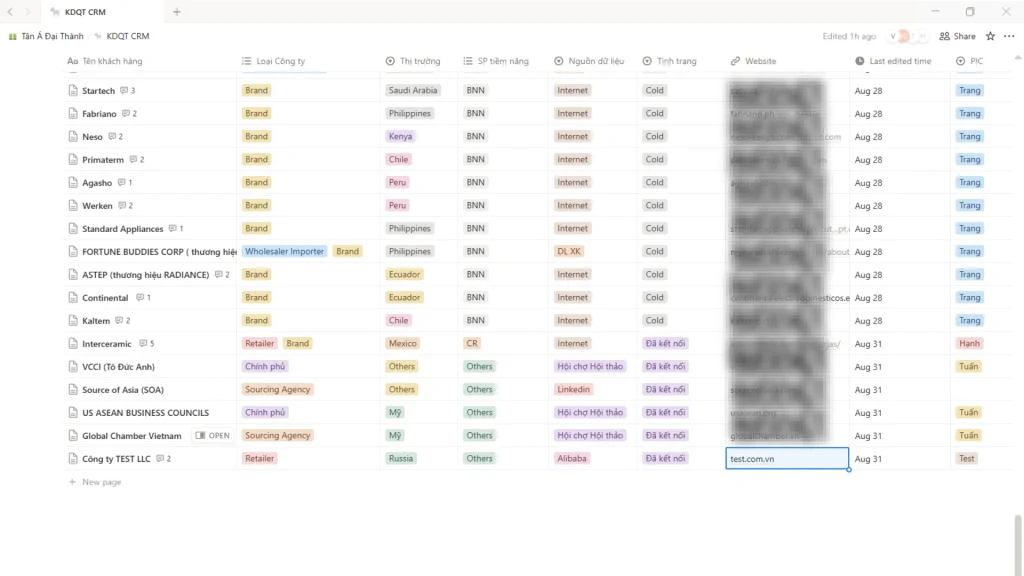The height and width of the screenshot is (576, 1024).
Task: Click US ASEAN BUSINESS COUNCILS page icon
Action: tap(73, 412)
